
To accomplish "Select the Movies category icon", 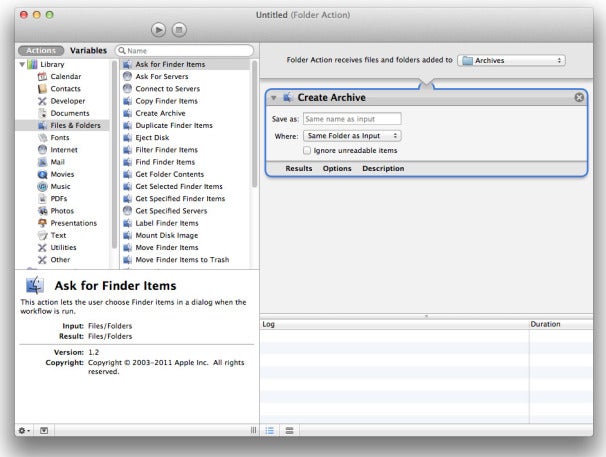I will [42, 174].
